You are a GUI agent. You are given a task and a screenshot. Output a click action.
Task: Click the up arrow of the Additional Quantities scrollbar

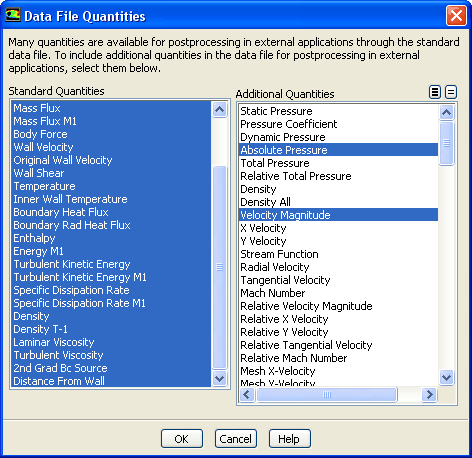click(x=447, y=112)
